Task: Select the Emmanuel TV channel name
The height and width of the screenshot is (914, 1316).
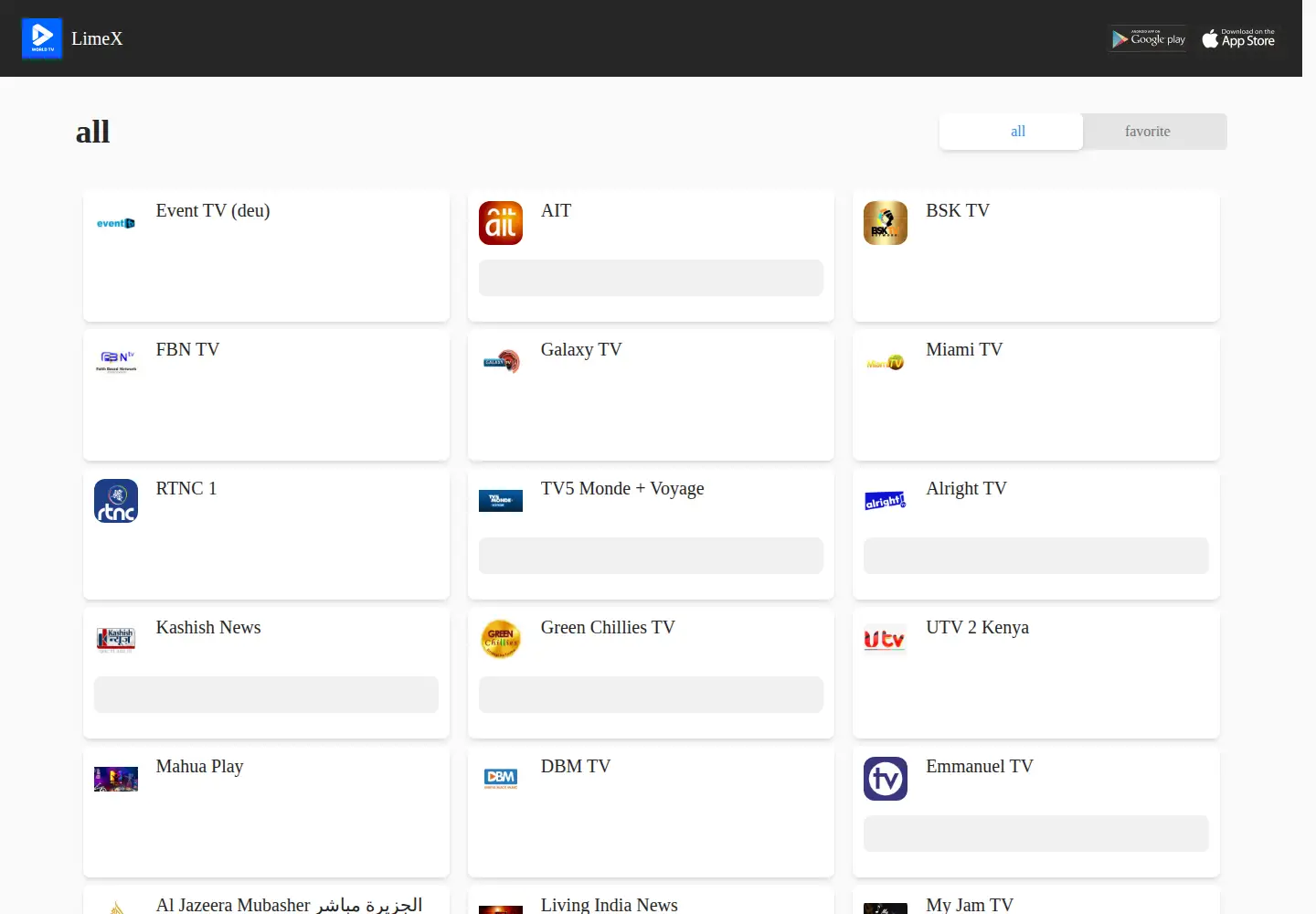Action: pyautogui.click(x=980, y=766)
